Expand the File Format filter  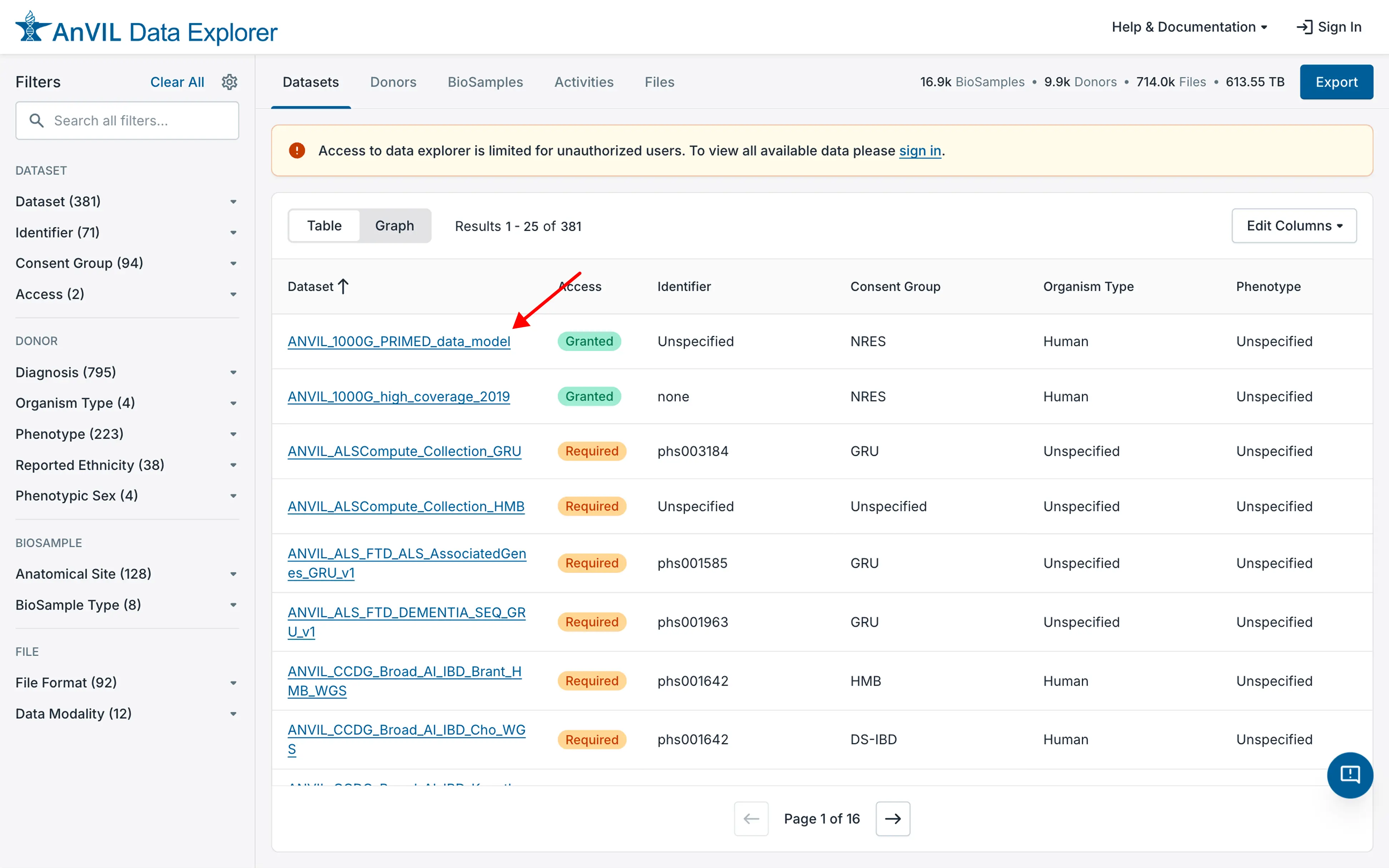233,683
